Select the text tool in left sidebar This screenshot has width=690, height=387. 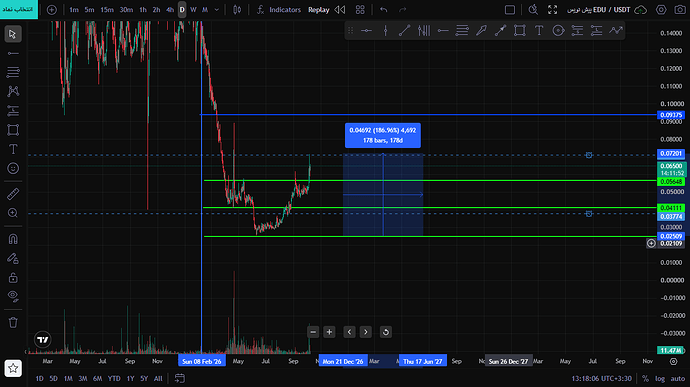(13, 149)
